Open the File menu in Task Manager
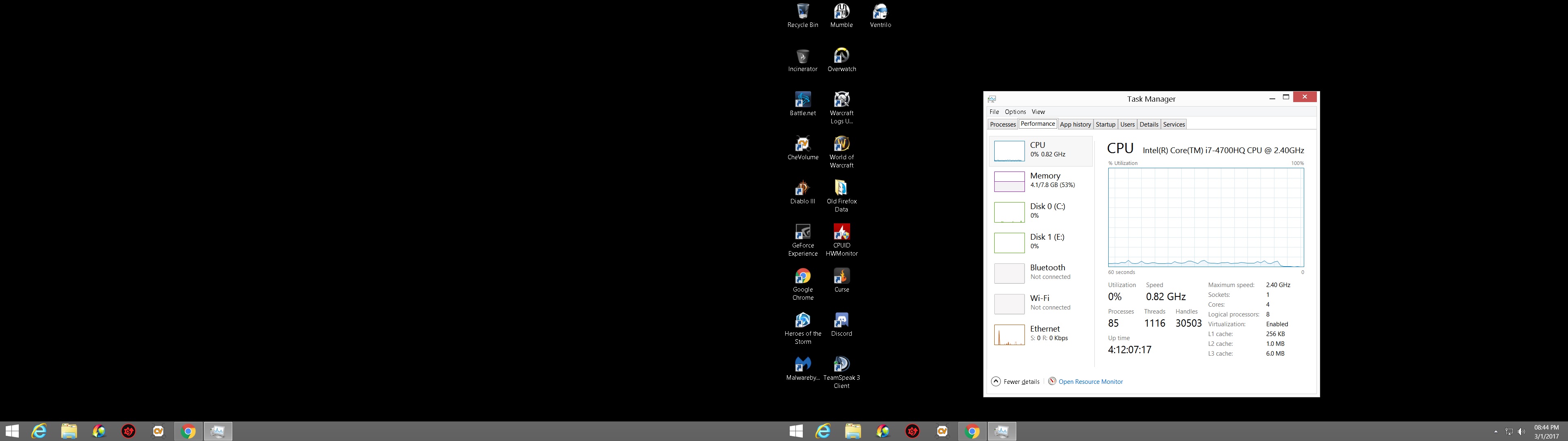1568x441 pixels. 994,112
